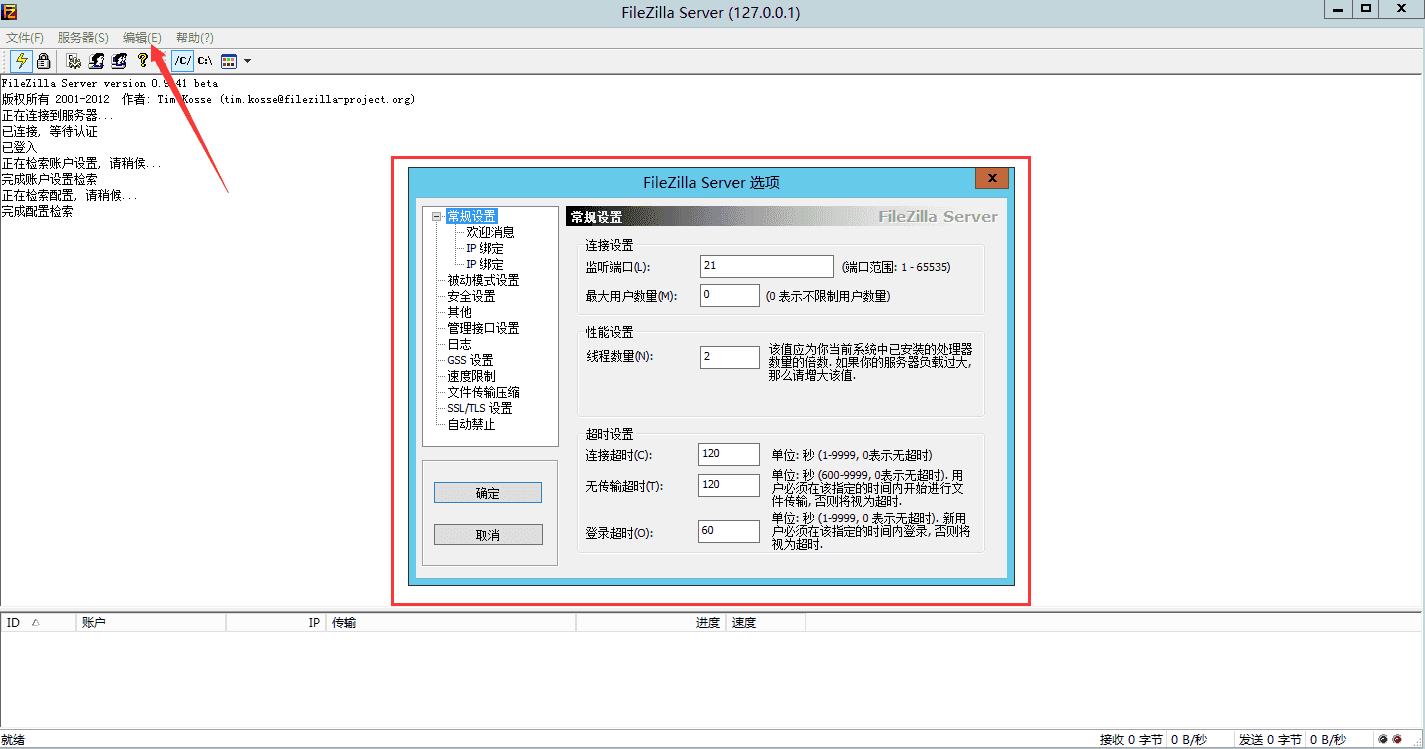Screen dimensions: 1425x749
Task: Open the 服务器(S) menu
Action: tap(83, 38)
